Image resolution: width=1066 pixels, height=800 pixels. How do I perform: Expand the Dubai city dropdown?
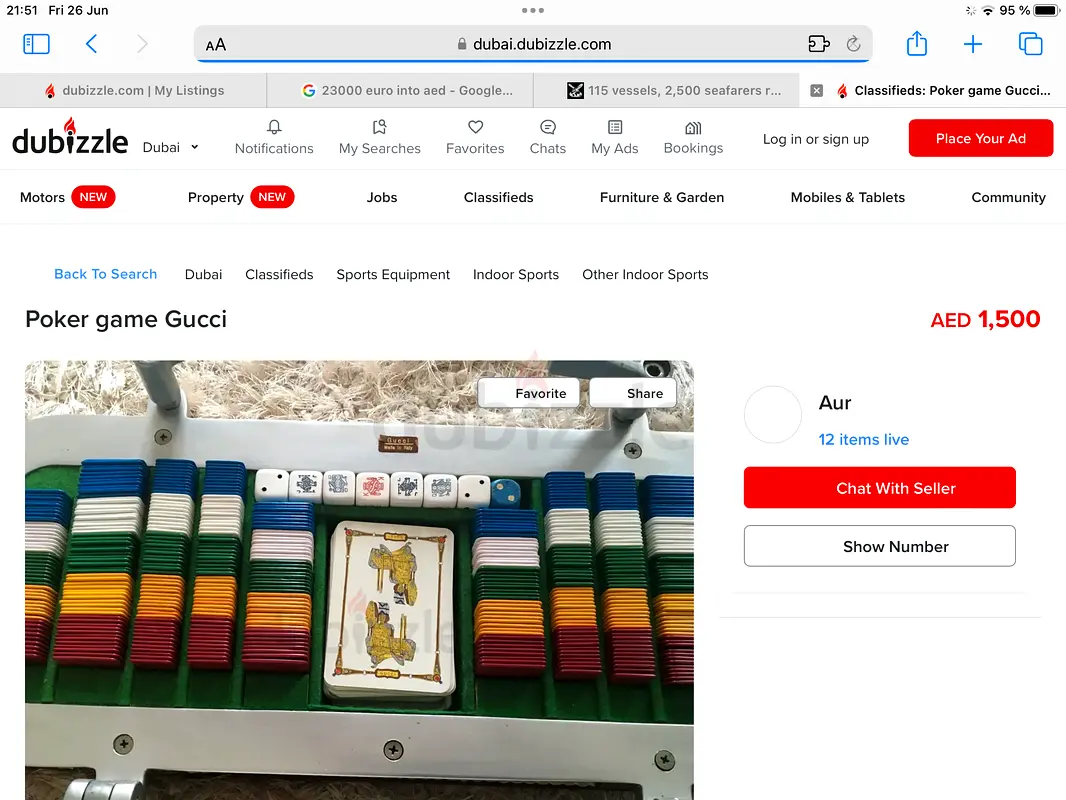[x=171, y=147]
